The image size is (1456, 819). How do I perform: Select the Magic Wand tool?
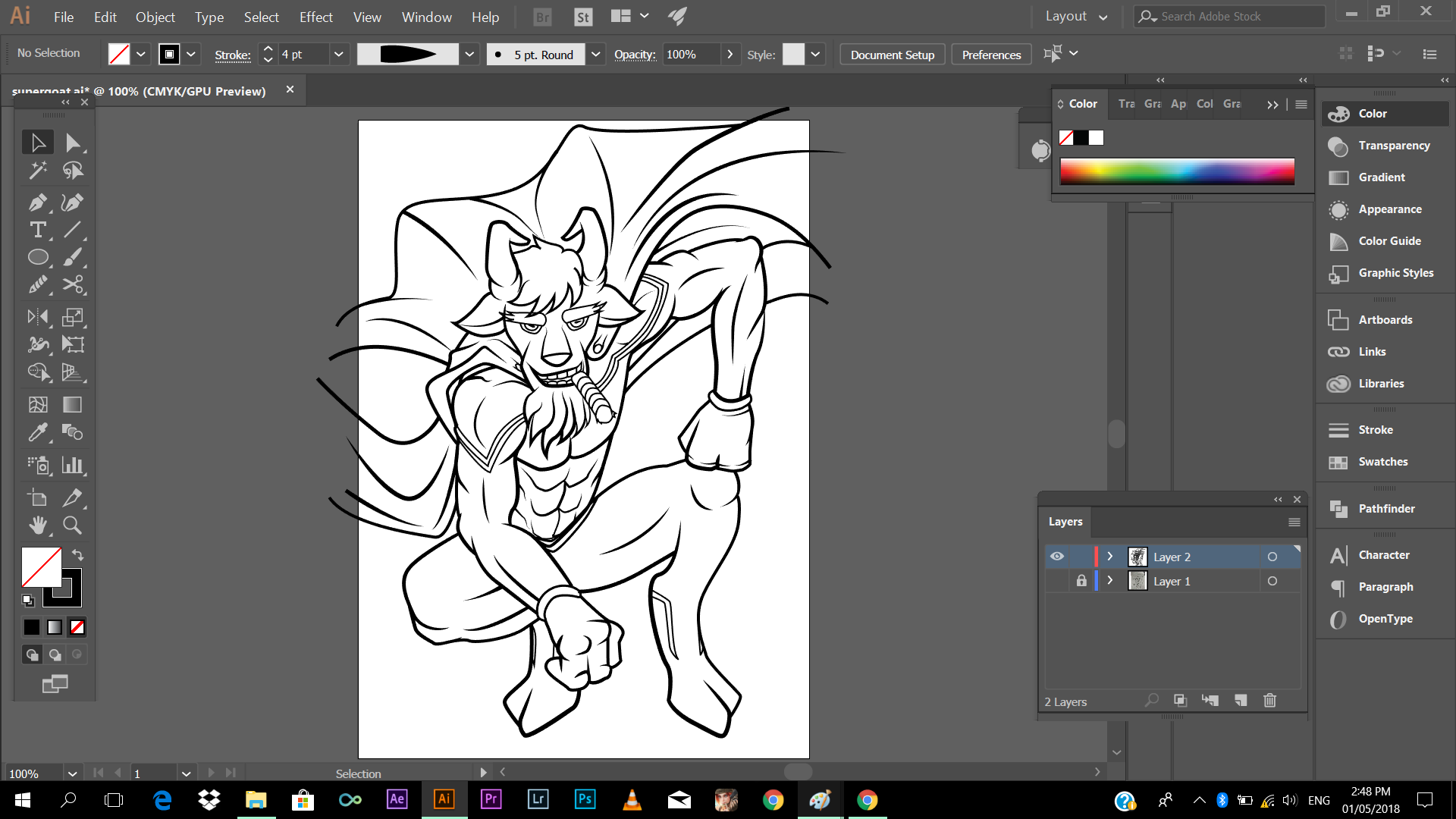coord(37,171)
